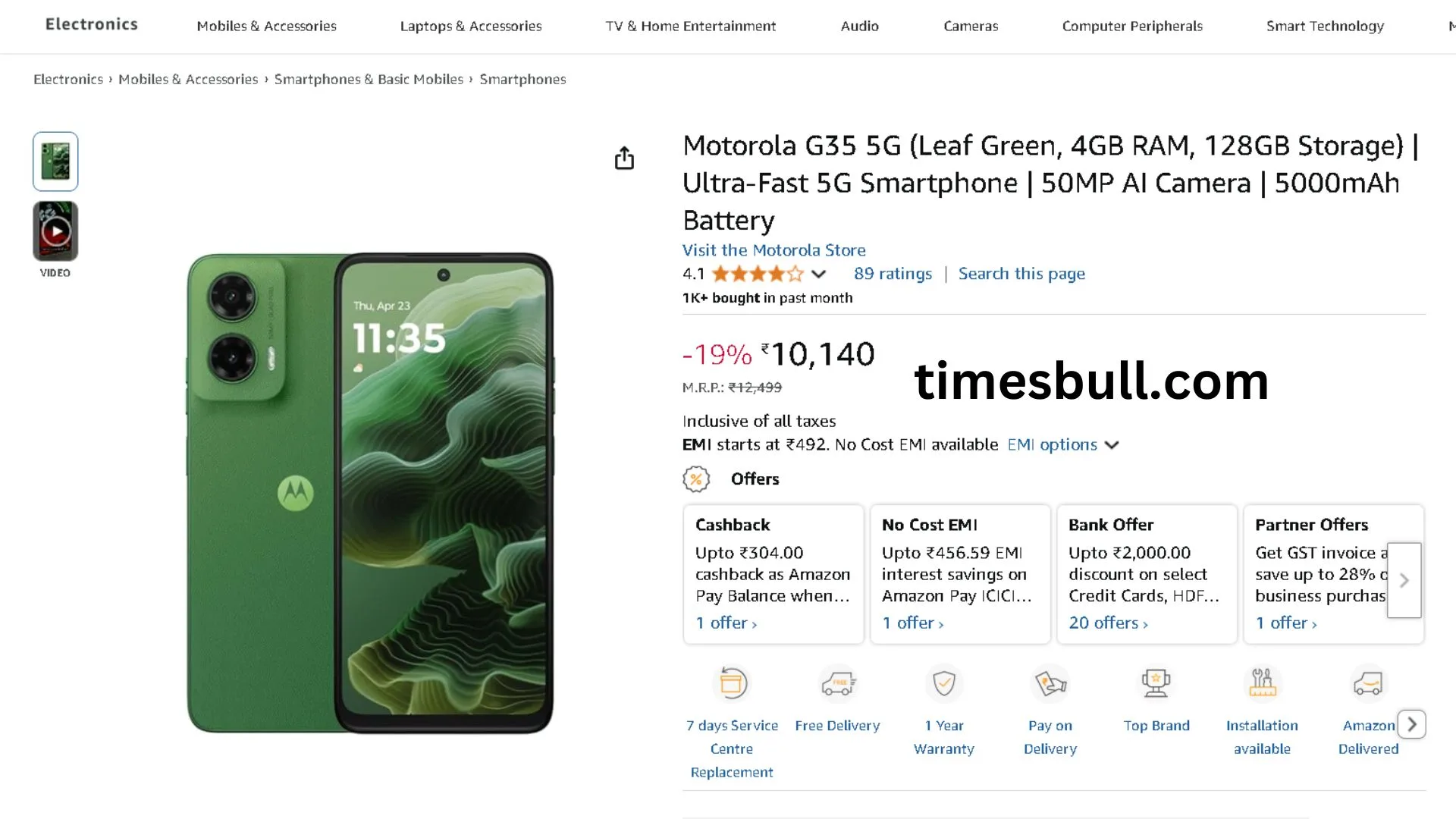
Task: Click the Free Delivery truck icon
Action: 838,683
